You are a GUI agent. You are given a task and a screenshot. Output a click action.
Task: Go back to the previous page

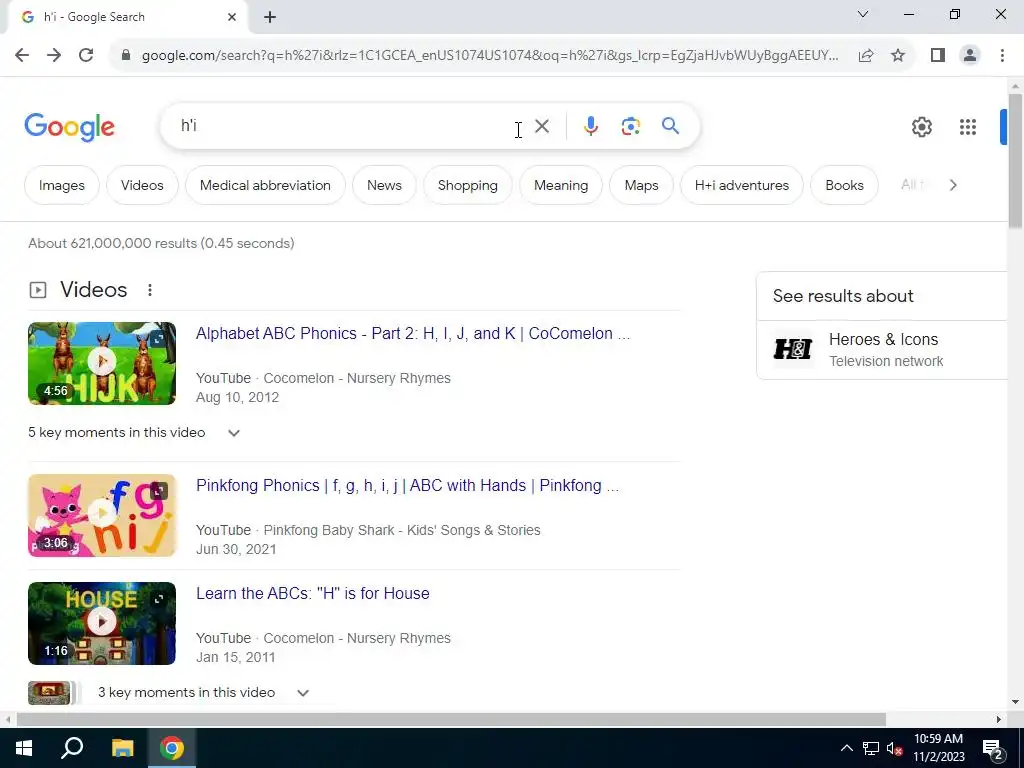[22, 56]
